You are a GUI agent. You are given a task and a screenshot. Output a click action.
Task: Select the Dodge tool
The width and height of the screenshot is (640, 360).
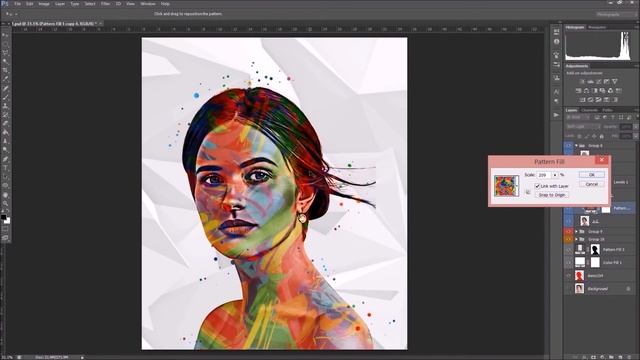coord(5,150)
